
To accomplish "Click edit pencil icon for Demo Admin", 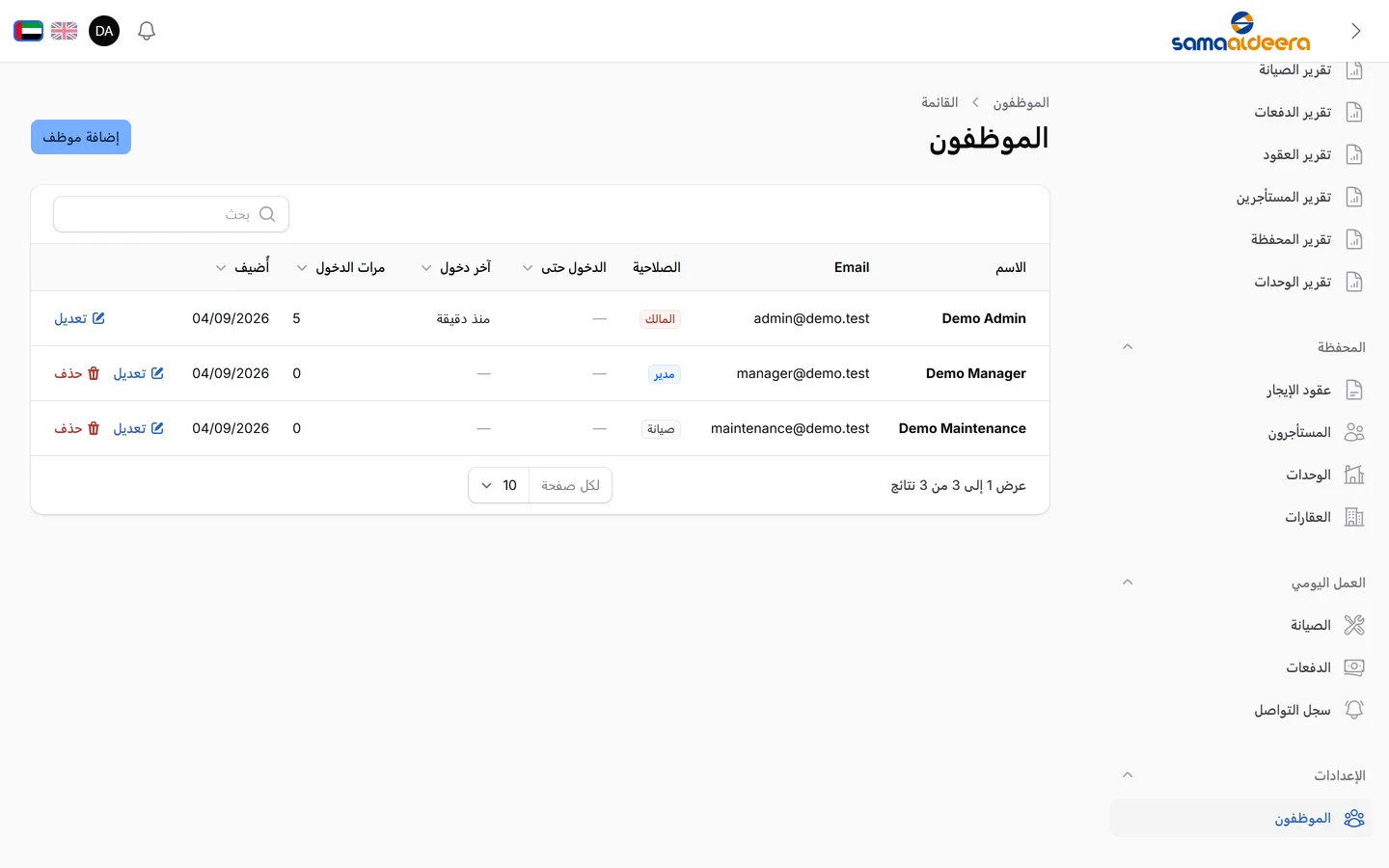I will pos(98,318).
